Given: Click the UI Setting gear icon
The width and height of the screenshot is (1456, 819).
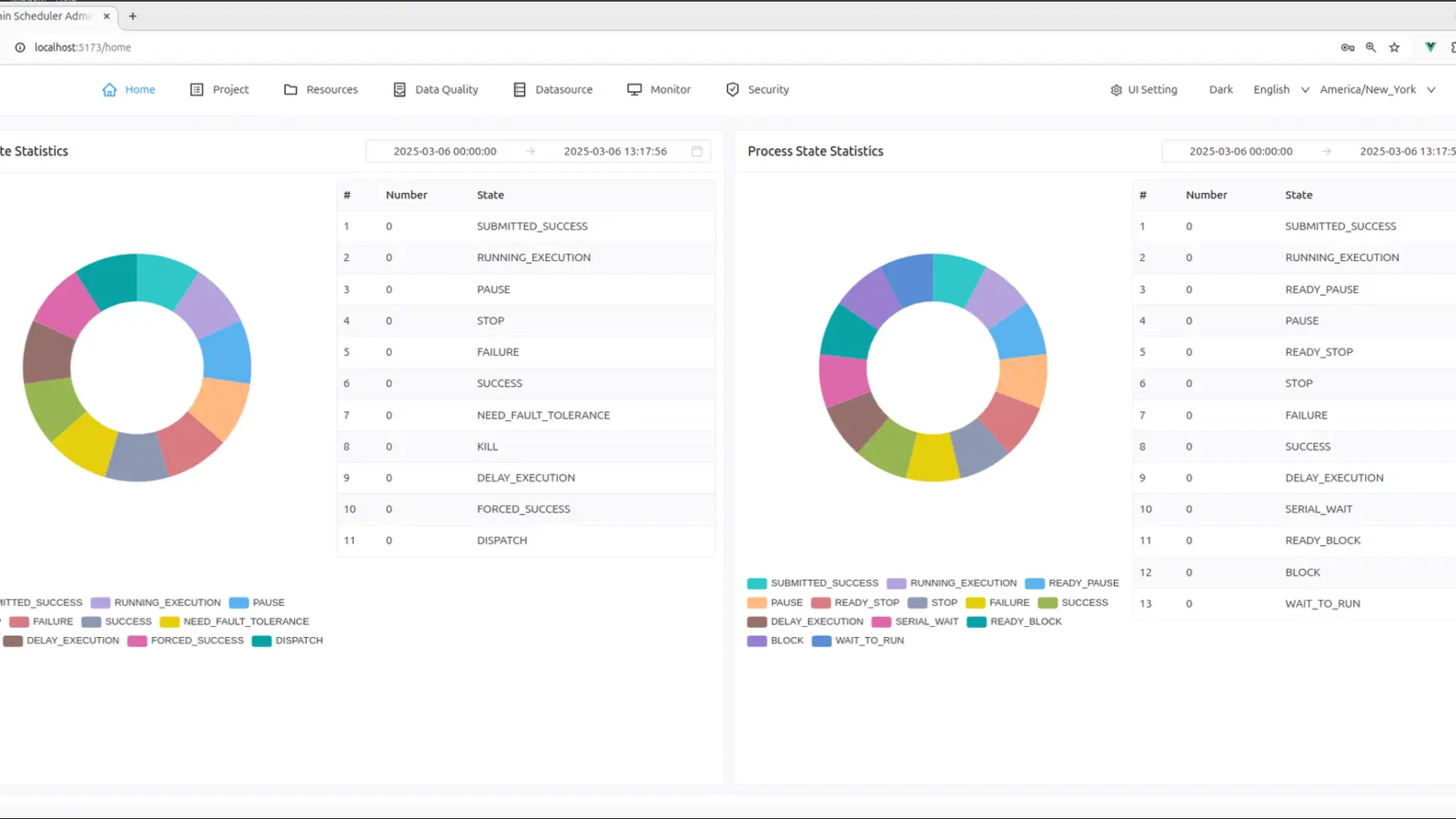Looking at the screenshot, I should pyautogui.click(x=1117, y=90).
